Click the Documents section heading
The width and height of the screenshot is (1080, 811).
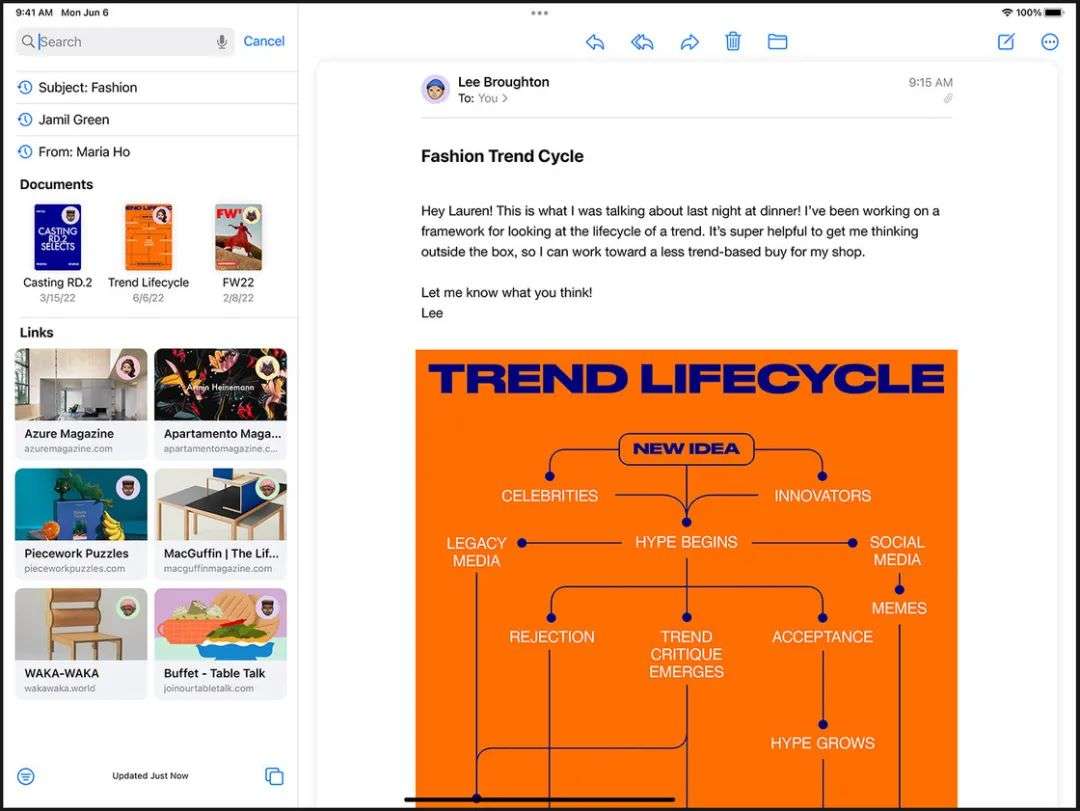(x=56, y=185)
